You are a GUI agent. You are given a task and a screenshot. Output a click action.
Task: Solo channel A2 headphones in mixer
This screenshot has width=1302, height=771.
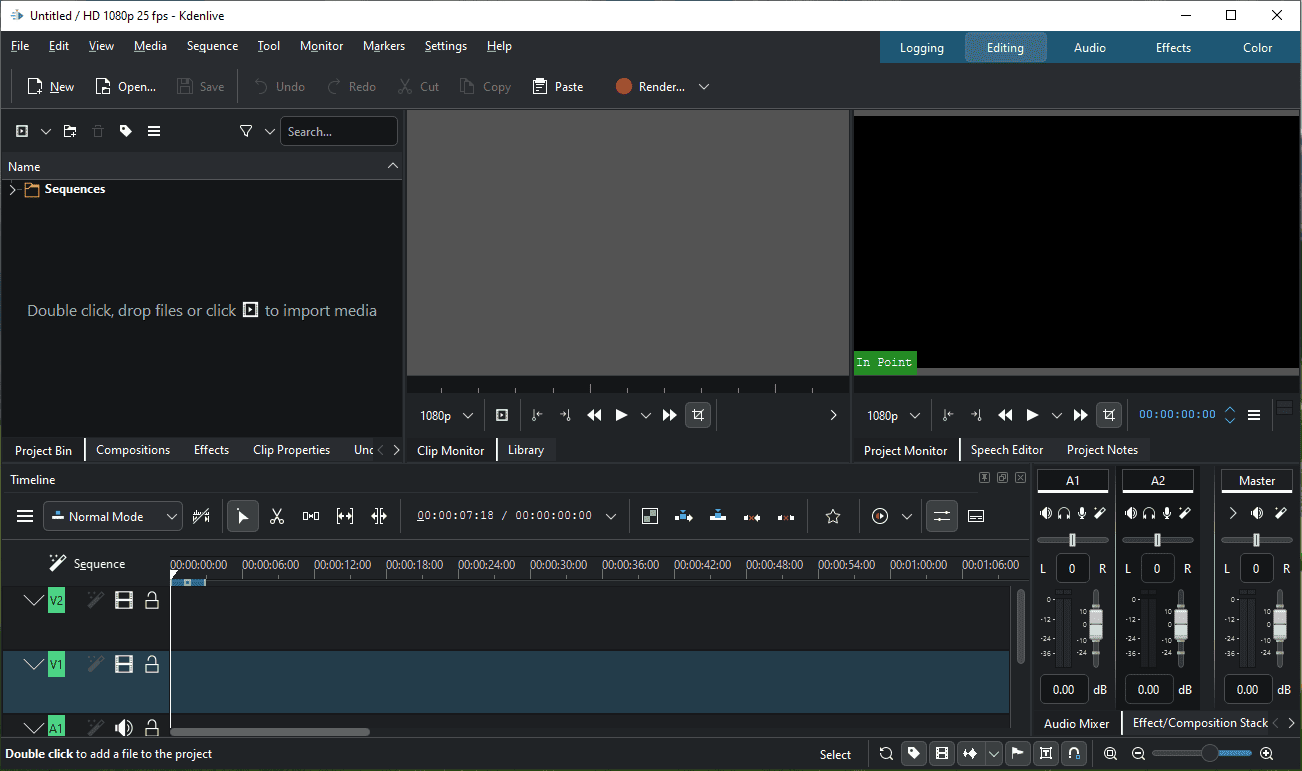click(1149, 513)
